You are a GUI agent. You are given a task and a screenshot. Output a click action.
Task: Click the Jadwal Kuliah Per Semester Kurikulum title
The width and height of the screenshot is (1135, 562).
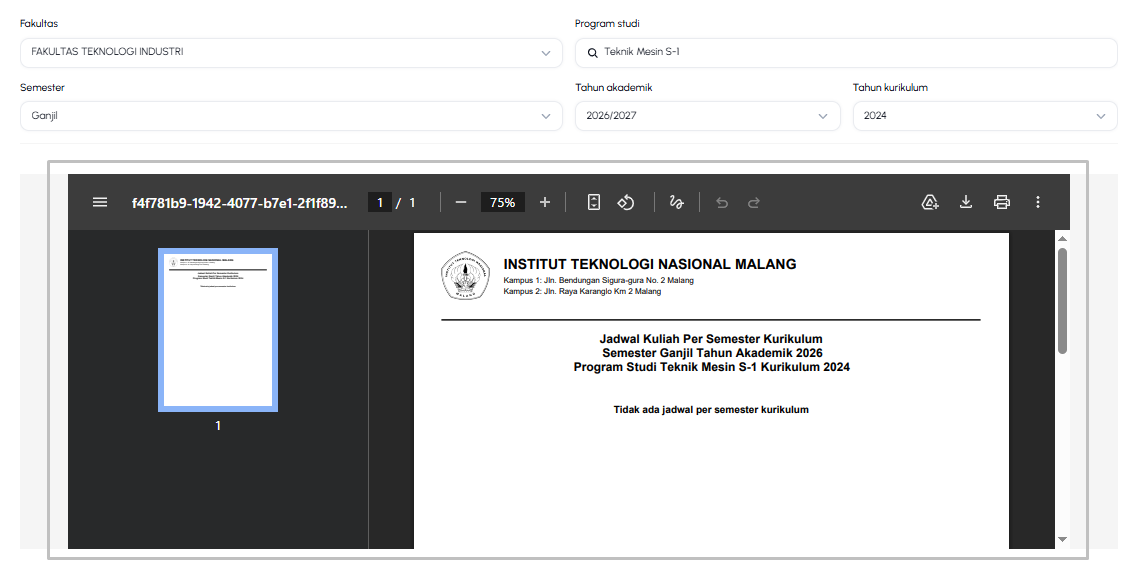click(711, 339)
